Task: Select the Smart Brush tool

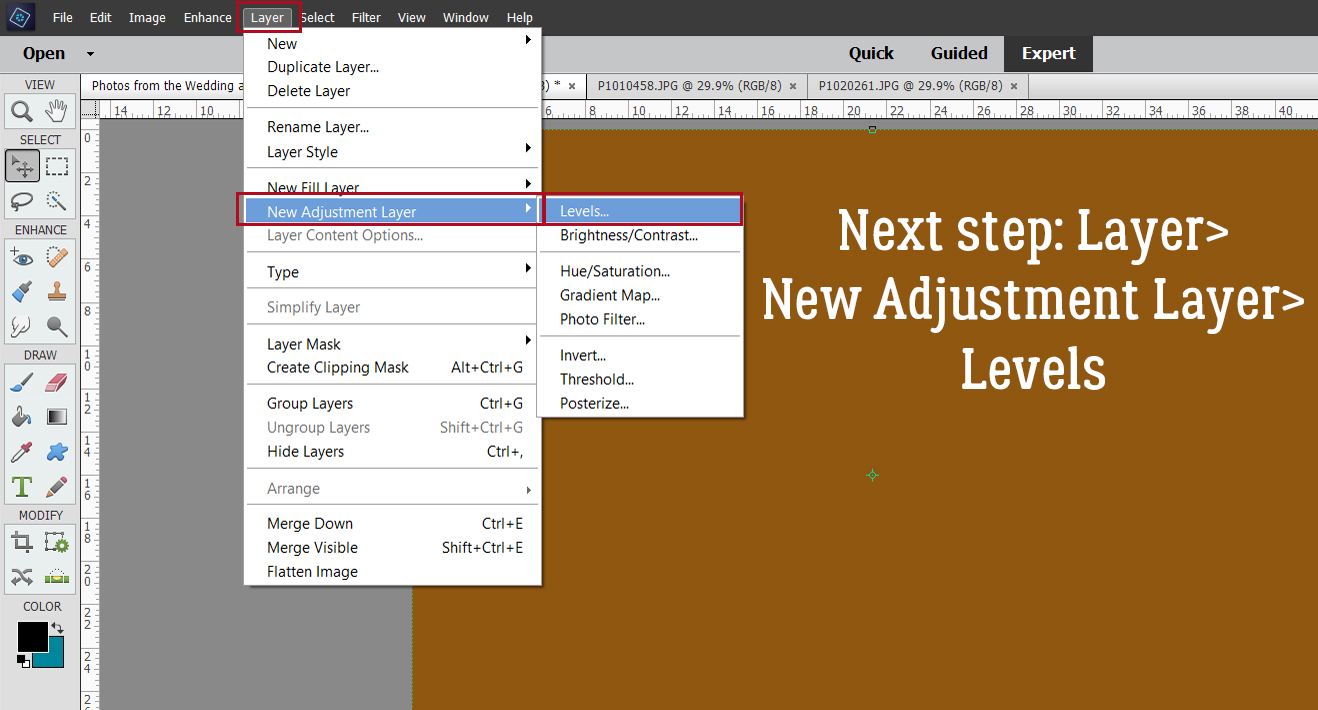Action: (x=22, y=291)
